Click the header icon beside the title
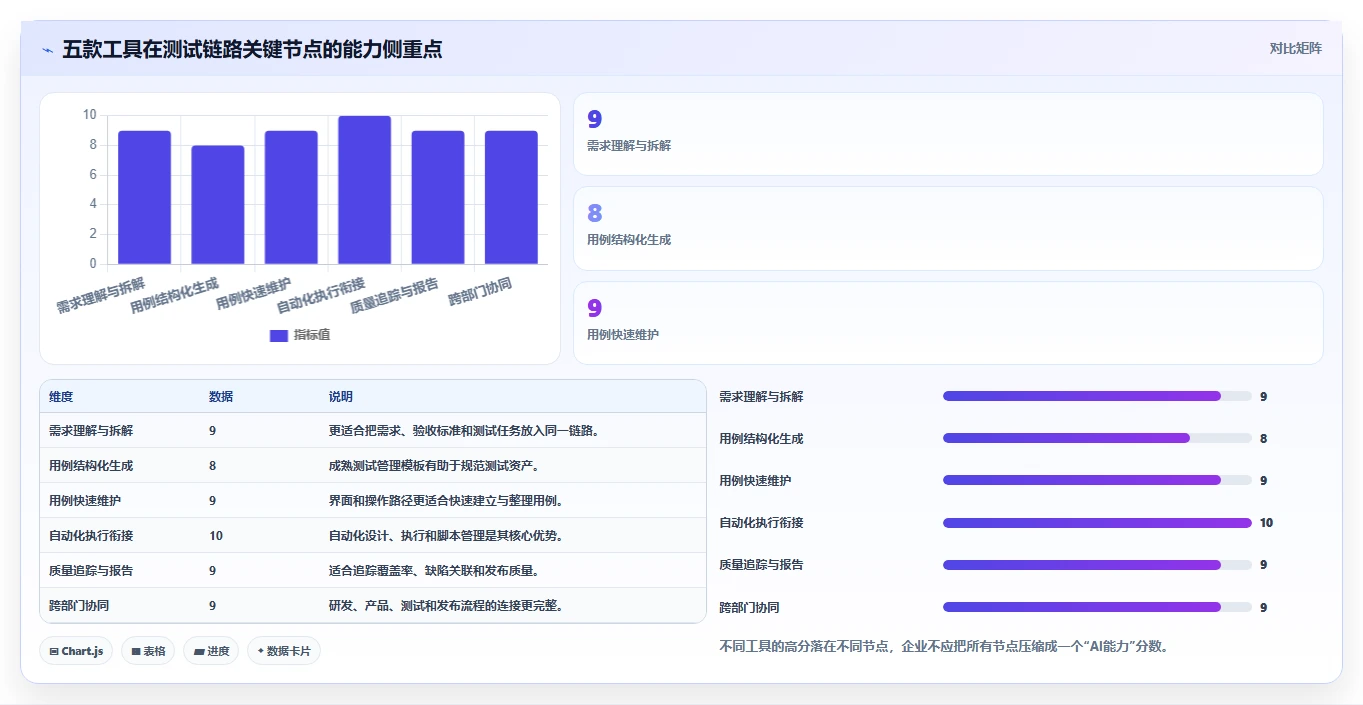1363x705 pixels. pyautogui.click(x=48, y=50)
